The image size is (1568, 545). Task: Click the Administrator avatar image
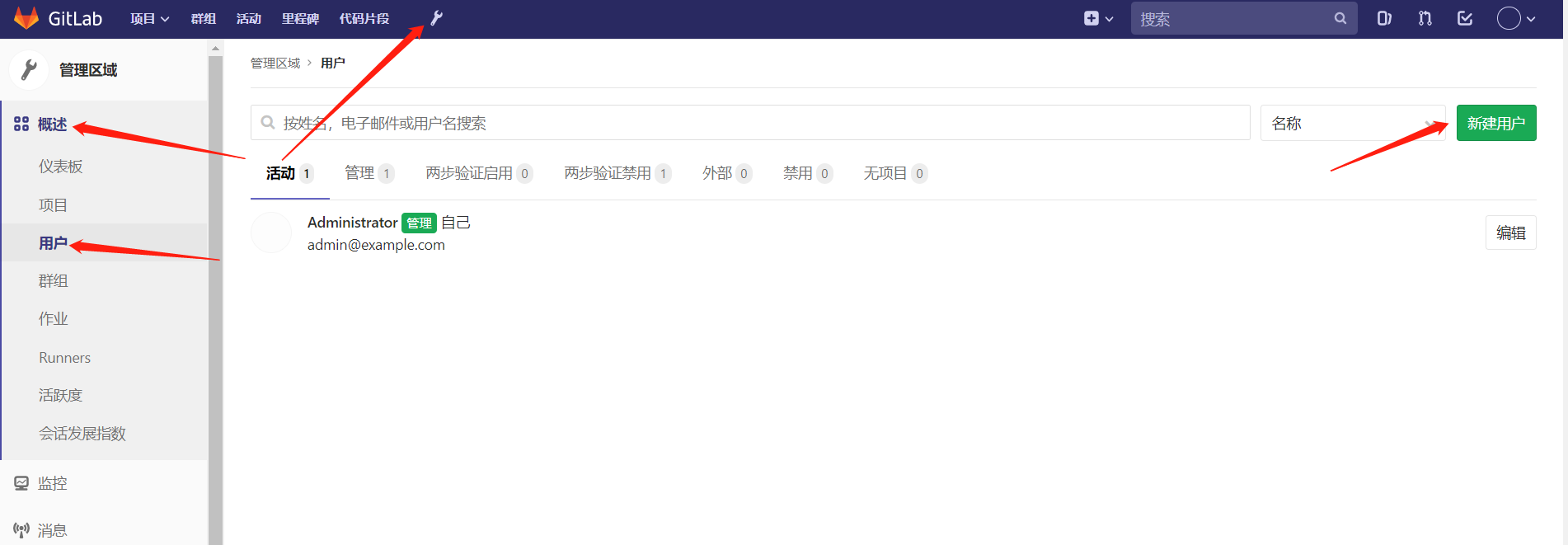click(271, 233)
